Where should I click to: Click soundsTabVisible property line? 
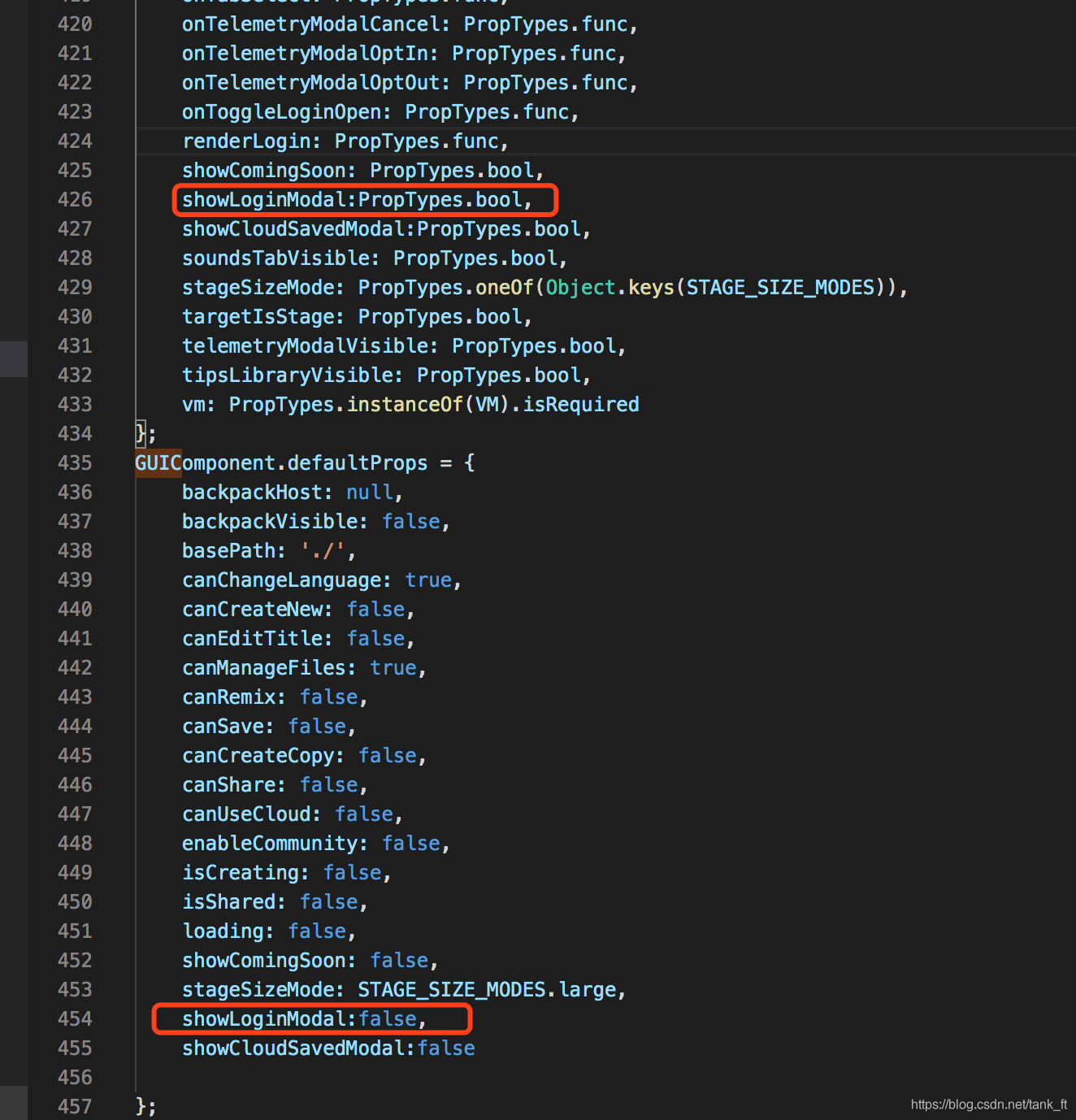pos(375,258)
